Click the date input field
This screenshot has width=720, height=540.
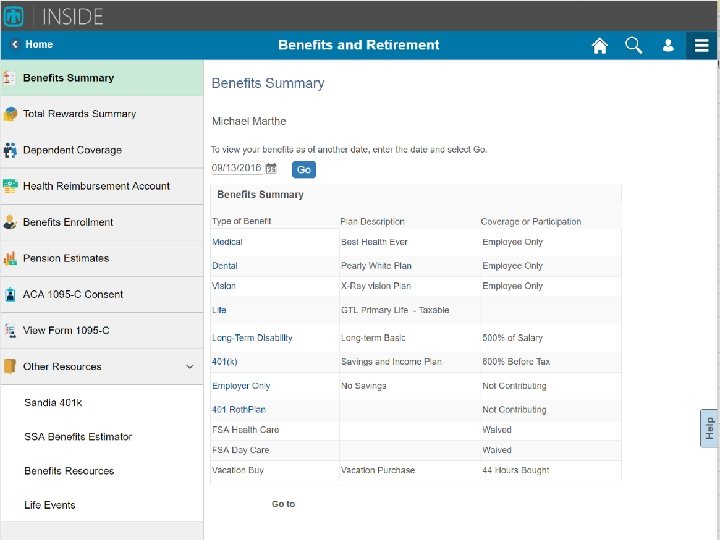tap(237, 168)
